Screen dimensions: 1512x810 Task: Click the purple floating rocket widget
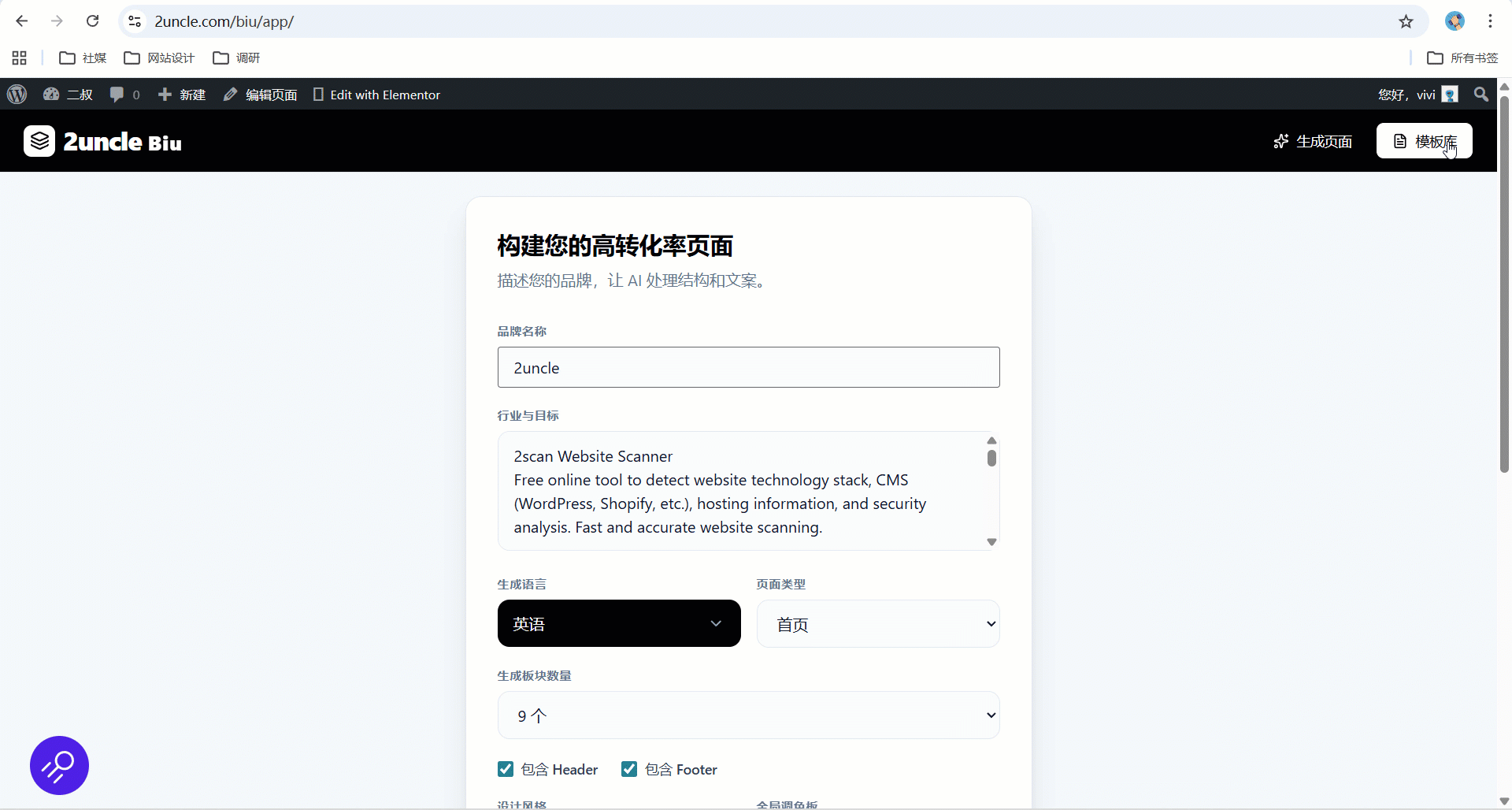coord(59,765)
